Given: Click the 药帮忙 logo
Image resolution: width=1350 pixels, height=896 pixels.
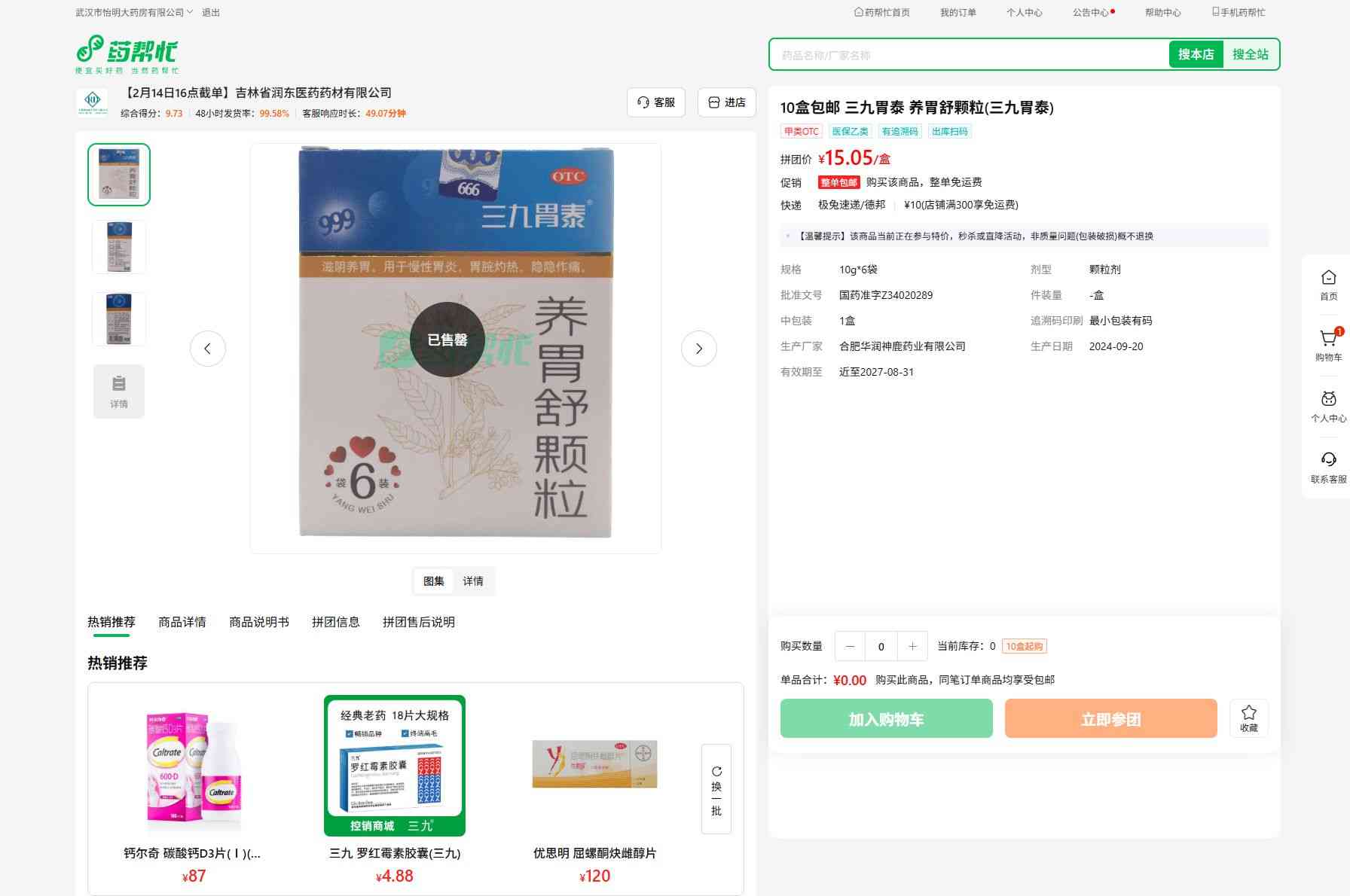Looking at the screenshot, I should coord(127,54).
